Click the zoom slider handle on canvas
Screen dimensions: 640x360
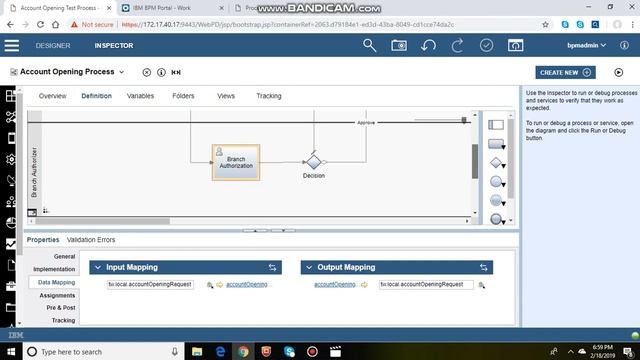(x=464, y=120)
